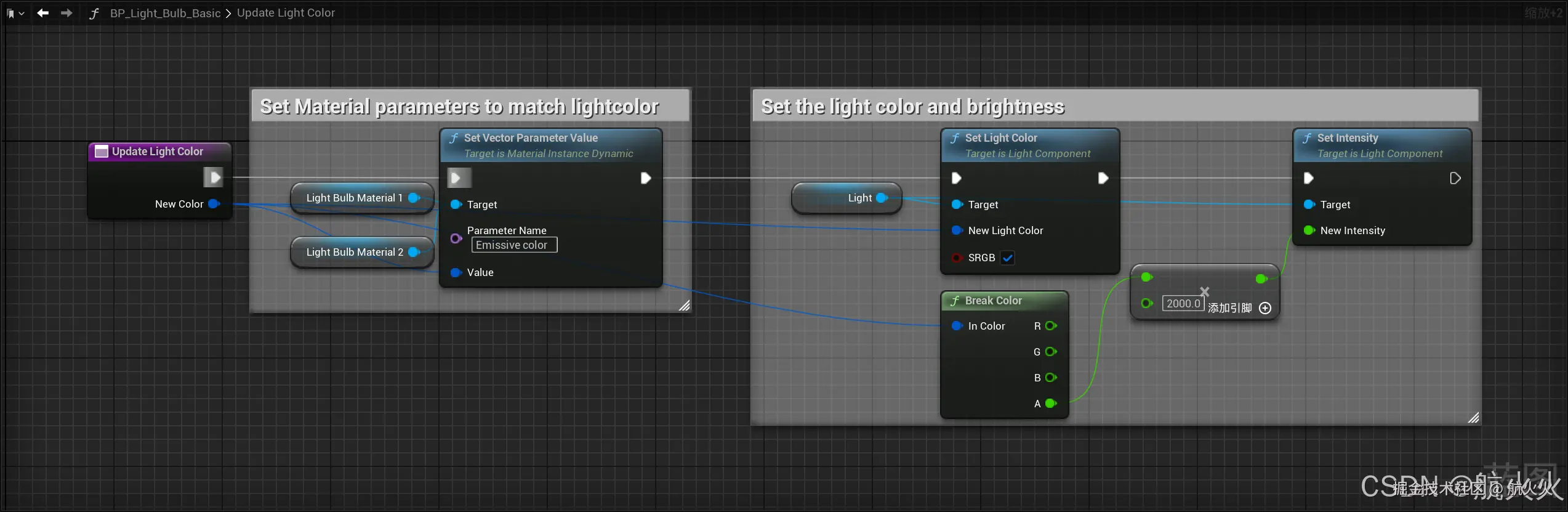Edit the Emissive color parameter name field
The image size is (1568, 512).
click(514, 245)
